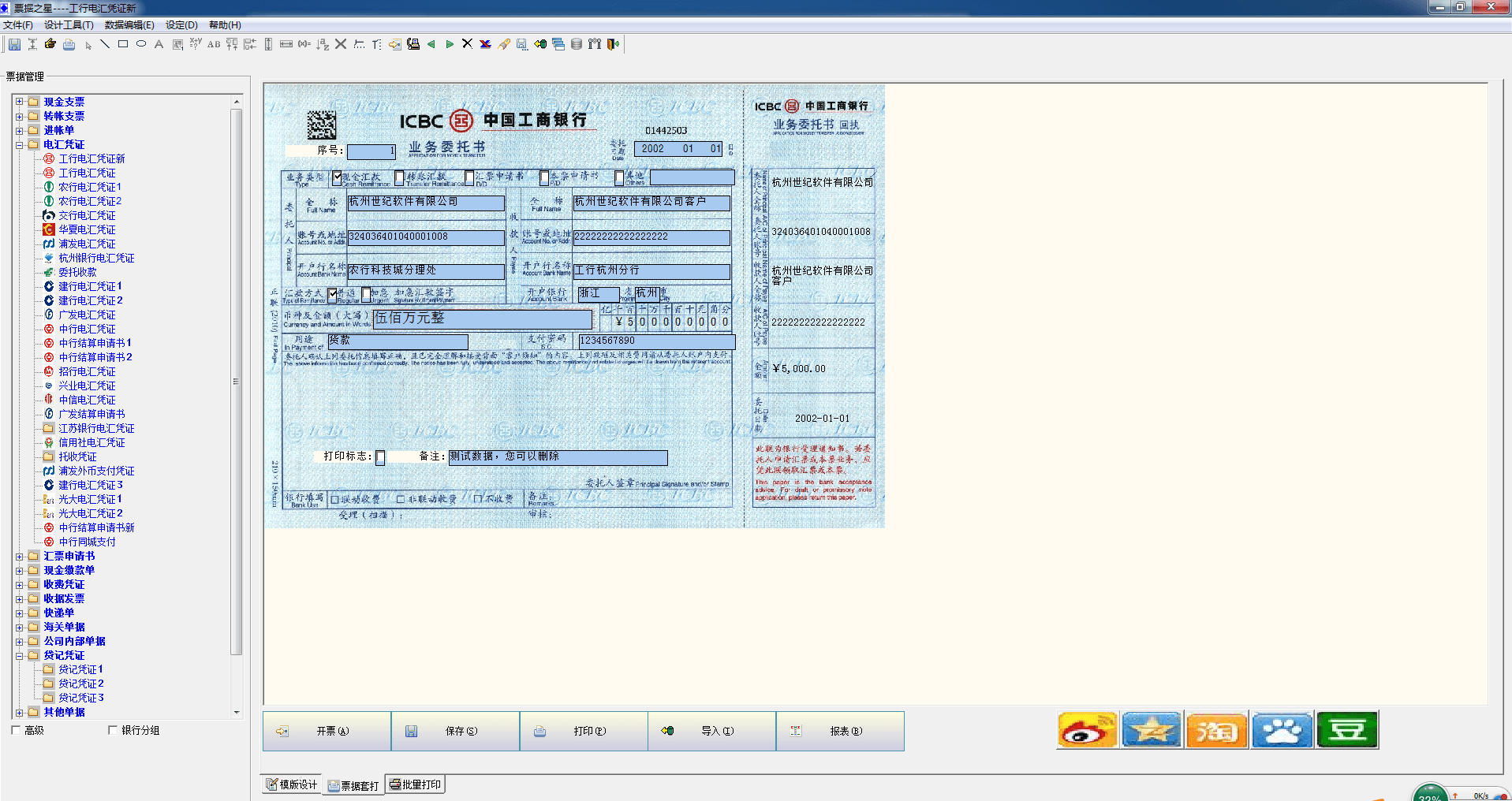Switch to the 批量打印 tab
This screenshot has width=1512, height=801.
coord(415,784)
